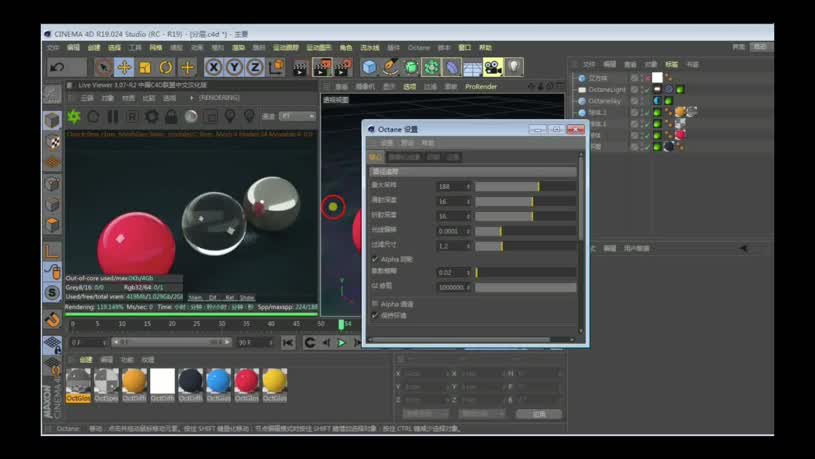Click Live Viewer clay mode sphere icon
The width and height of the screenshot is (815, 459).
coord(191,116)
